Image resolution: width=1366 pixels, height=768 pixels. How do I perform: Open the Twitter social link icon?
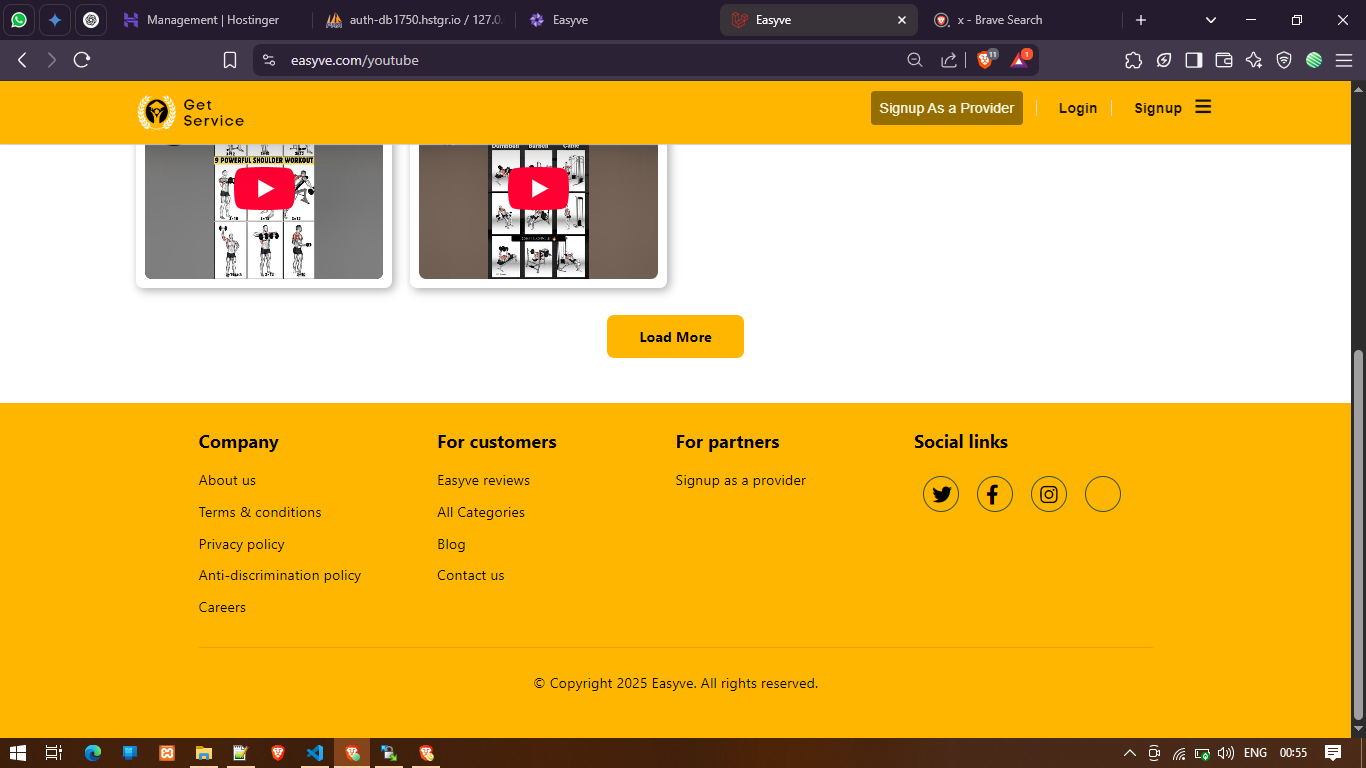pos(940,494)
